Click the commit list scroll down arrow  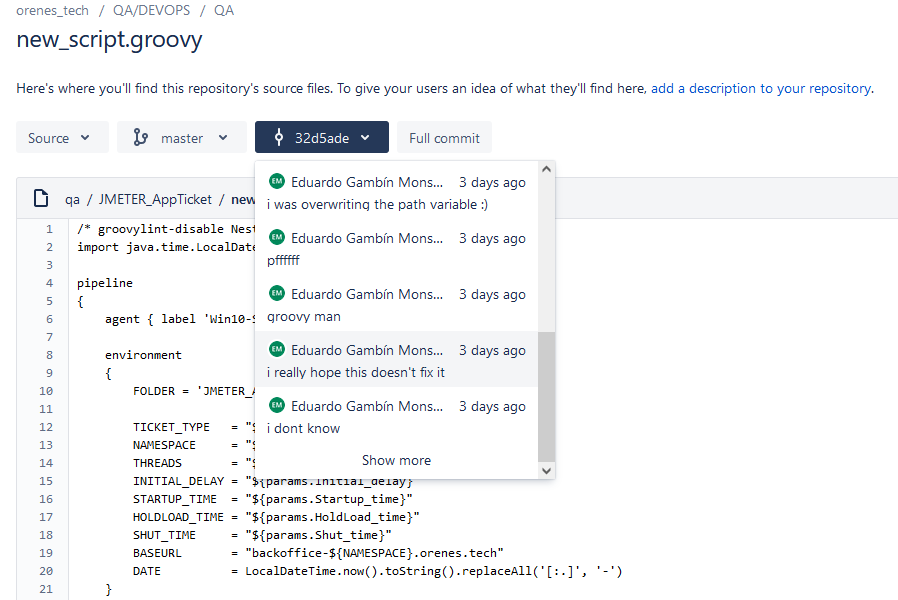pyautogui.click(x=546, y=471)
